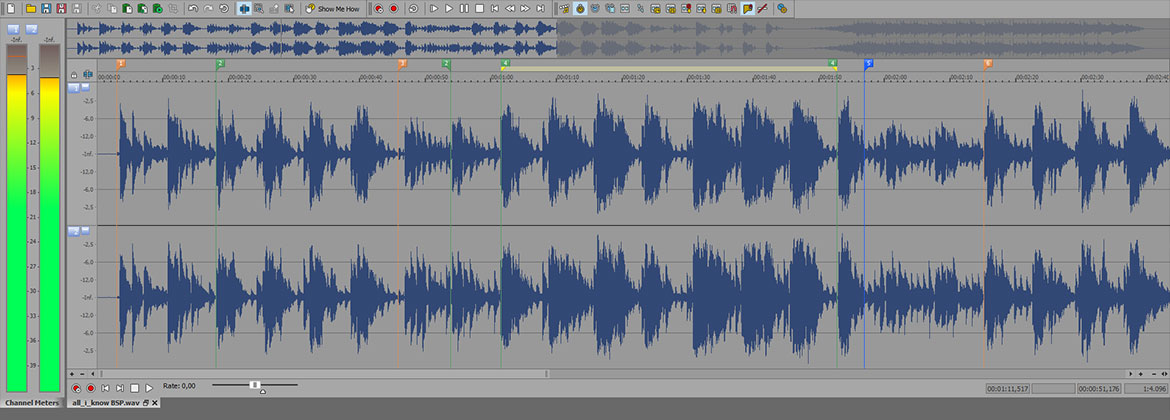Close the all_i_know BSP.wav window tab

click(x=155, y=403)
